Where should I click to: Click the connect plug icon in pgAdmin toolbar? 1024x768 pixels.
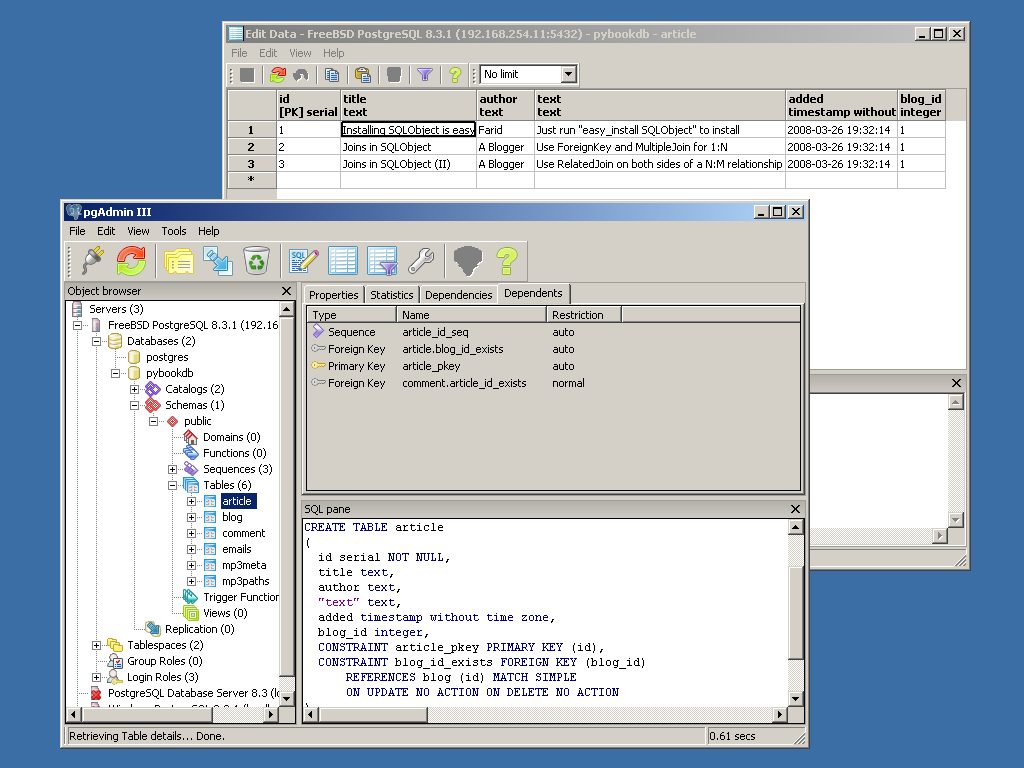coord(93,261)
